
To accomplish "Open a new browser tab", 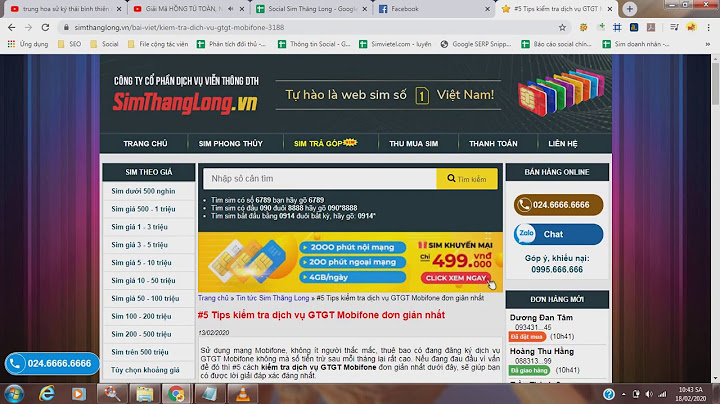I will click(x=630, y=9).
